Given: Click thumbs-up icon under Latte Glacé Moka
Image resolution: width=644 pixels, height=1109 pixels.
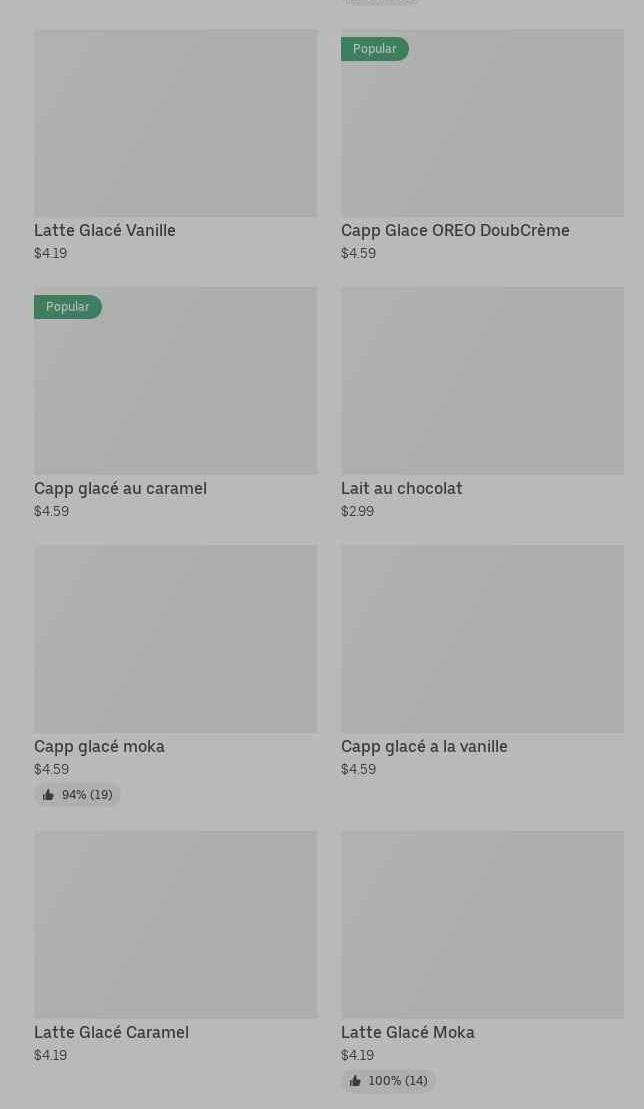Looking at the screenshot, I should 355,1081.
